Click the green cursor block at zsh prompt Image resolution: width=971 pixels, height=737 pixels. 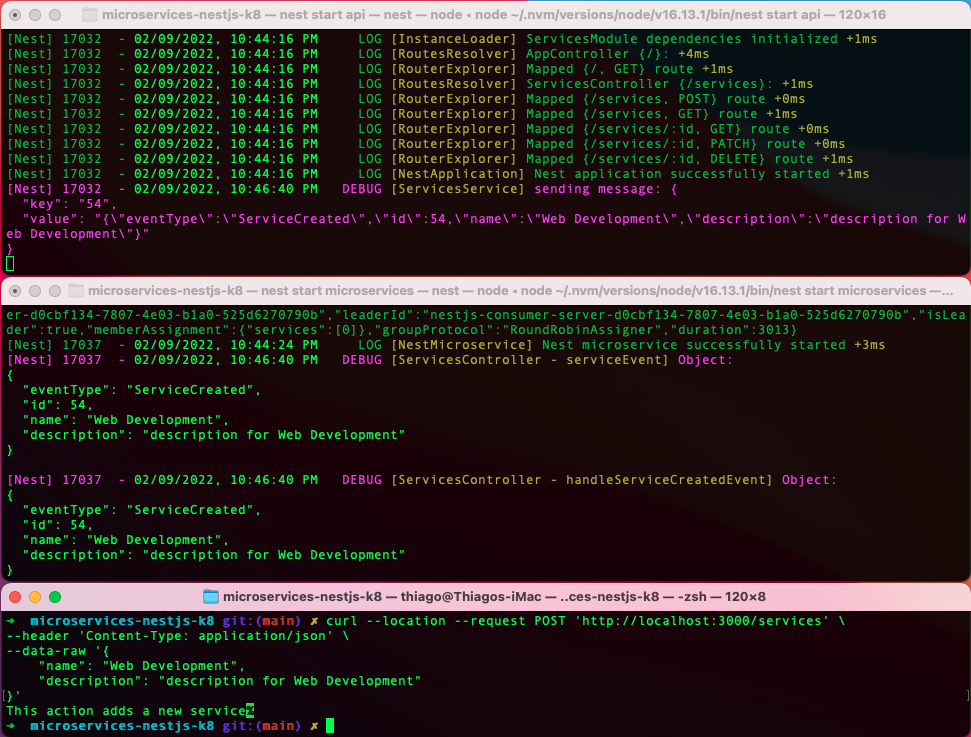(x=329, y=725)
